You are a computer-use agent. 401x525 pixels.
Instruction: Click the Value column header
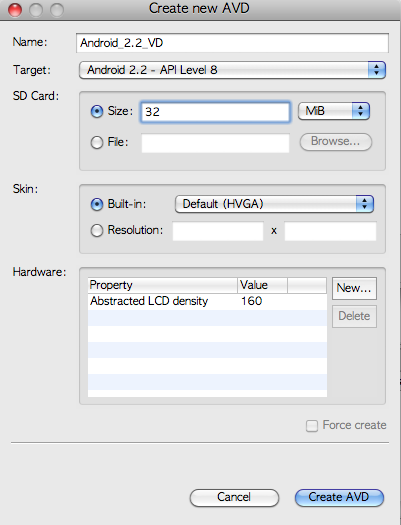(x=262, y=285)
